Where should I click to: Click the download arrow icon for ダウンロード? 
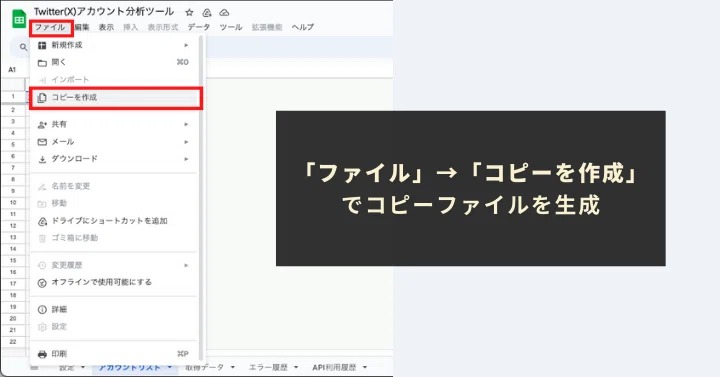point(42,159)
